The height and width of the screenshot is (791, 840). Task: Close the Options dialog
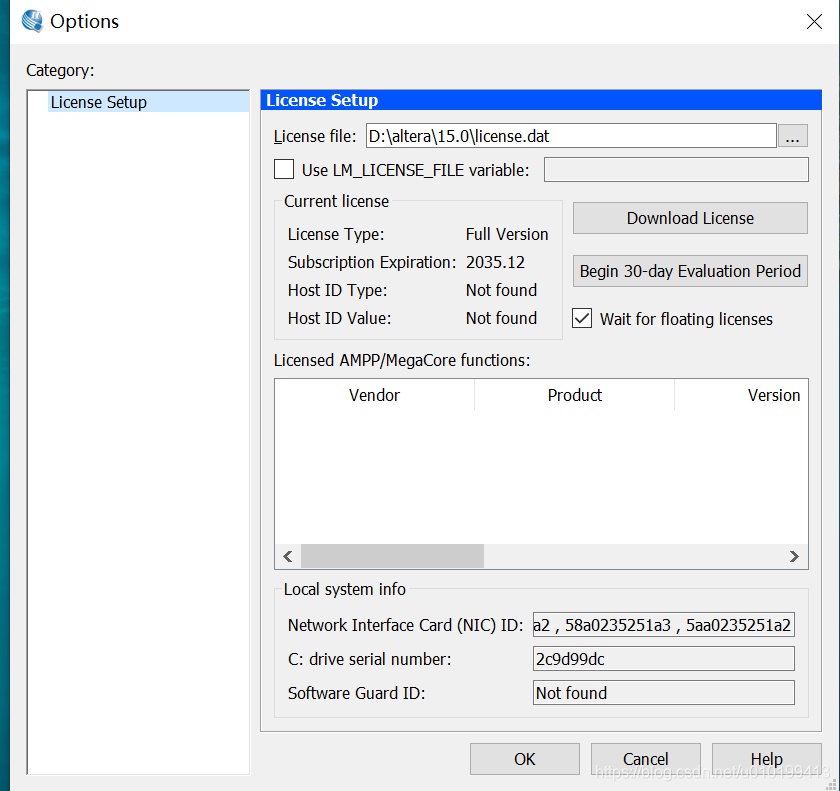tap(814, 21)
